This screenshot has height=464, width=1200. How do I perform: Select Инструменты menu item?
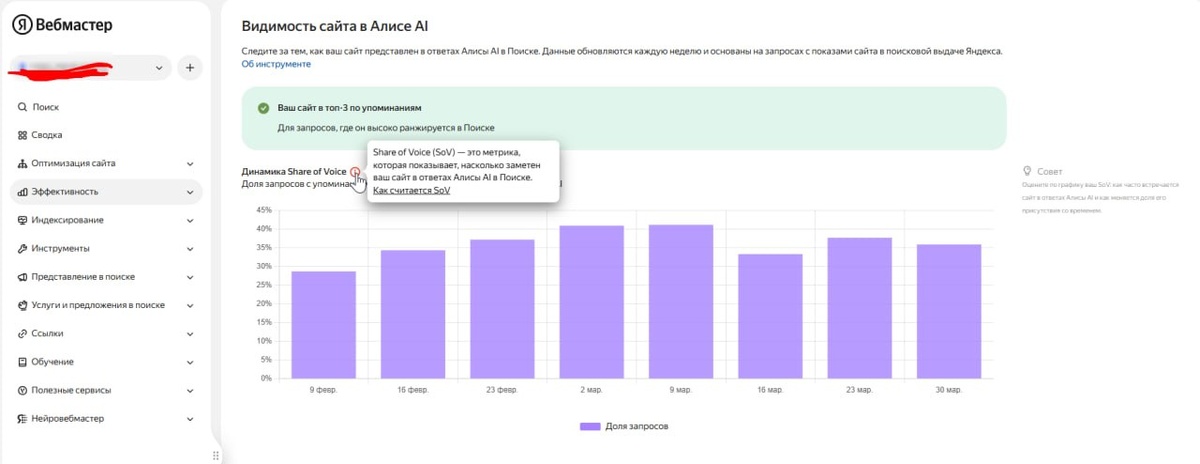pos(106,248)
